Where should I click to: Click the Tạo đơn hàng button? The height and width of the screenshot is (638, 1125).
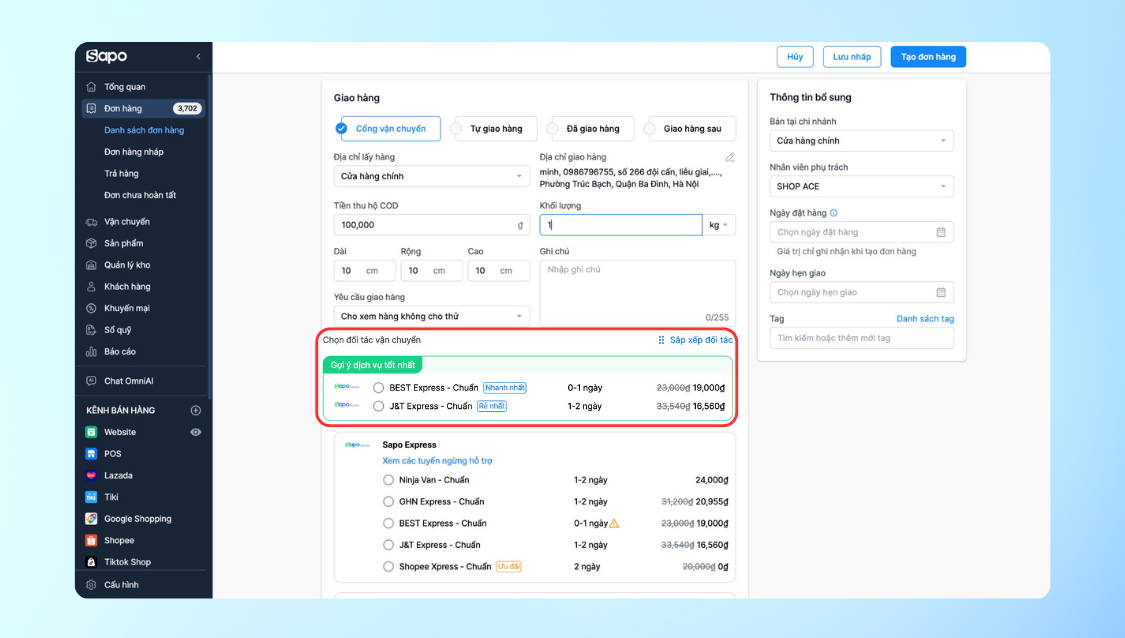point(928,57)
